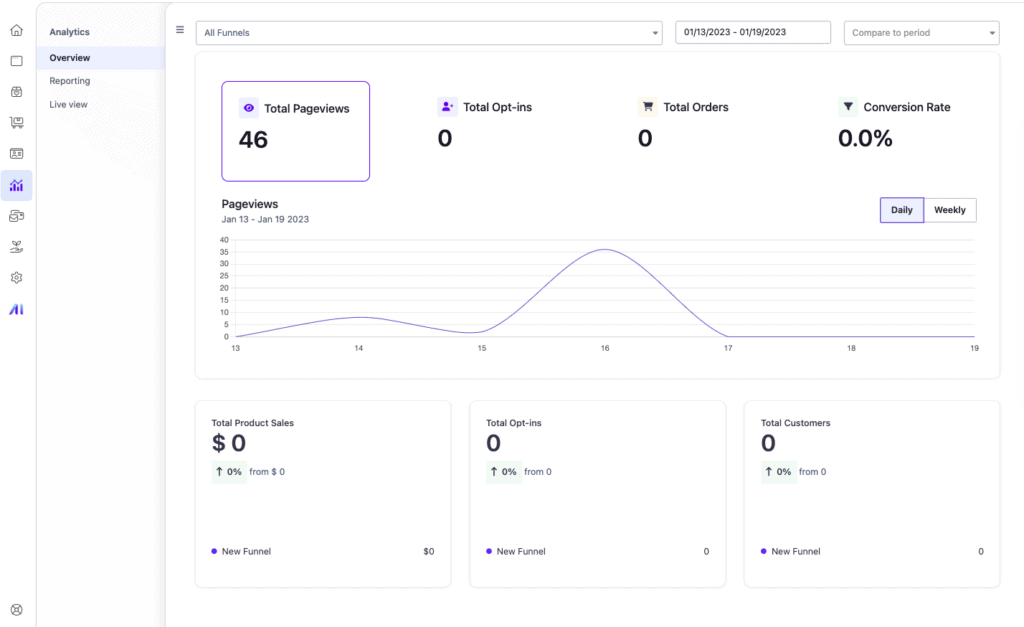Switch chart to Weekly view
Image resolution: width=1024 pixels, height=627 pixels.
950,210
